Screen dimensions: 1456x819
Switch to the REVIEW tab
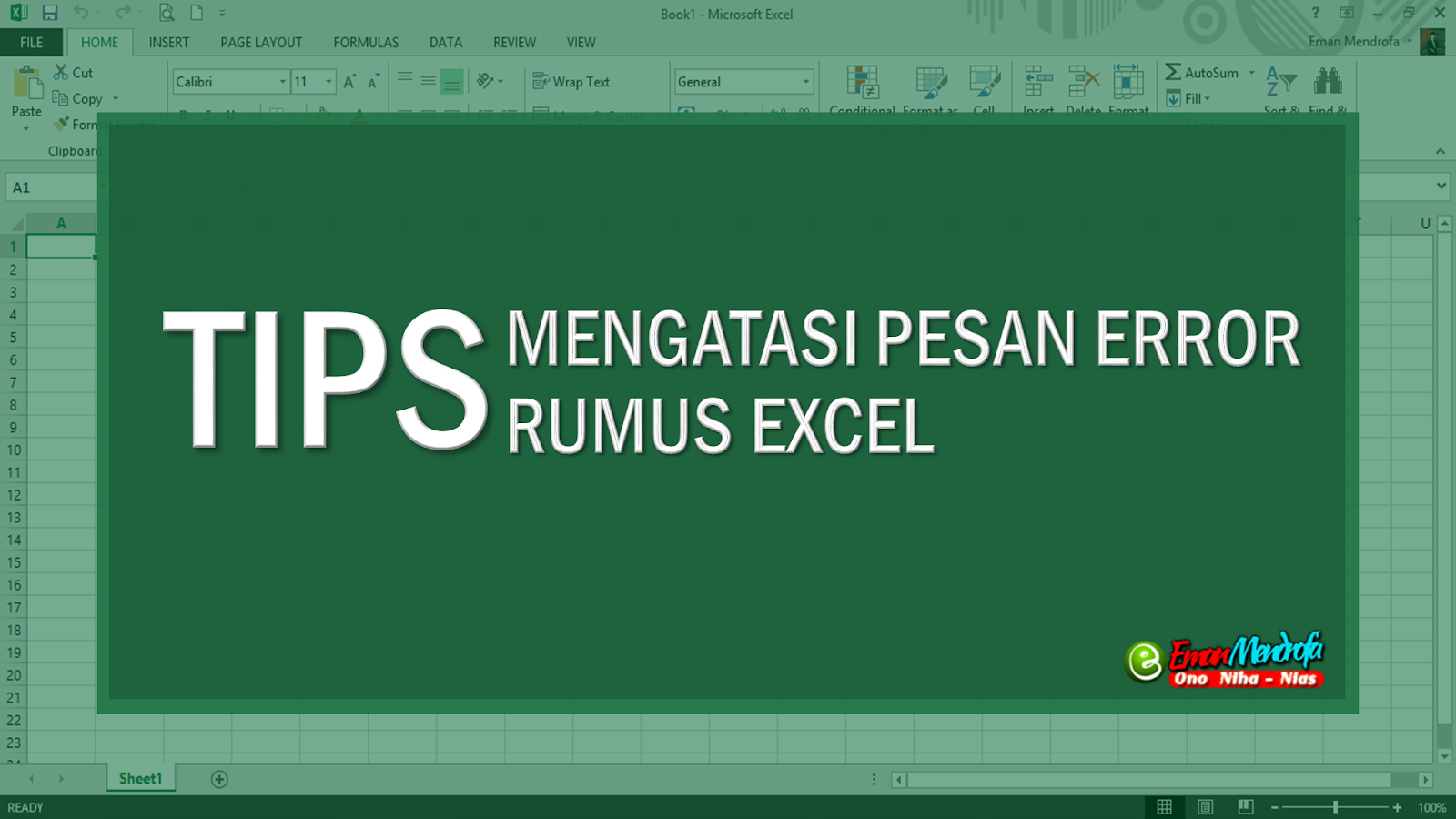[515, 42]
